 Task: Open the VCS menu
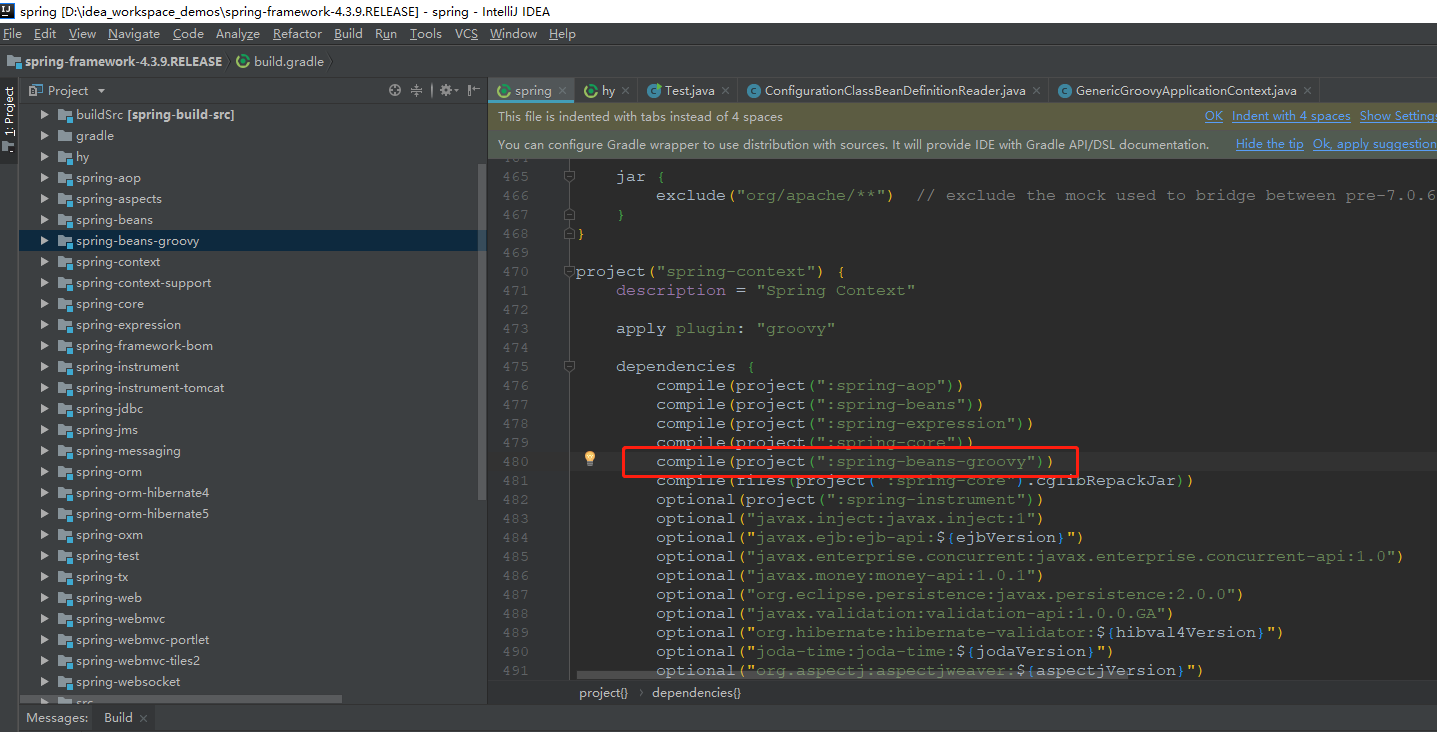click(466, 34)
